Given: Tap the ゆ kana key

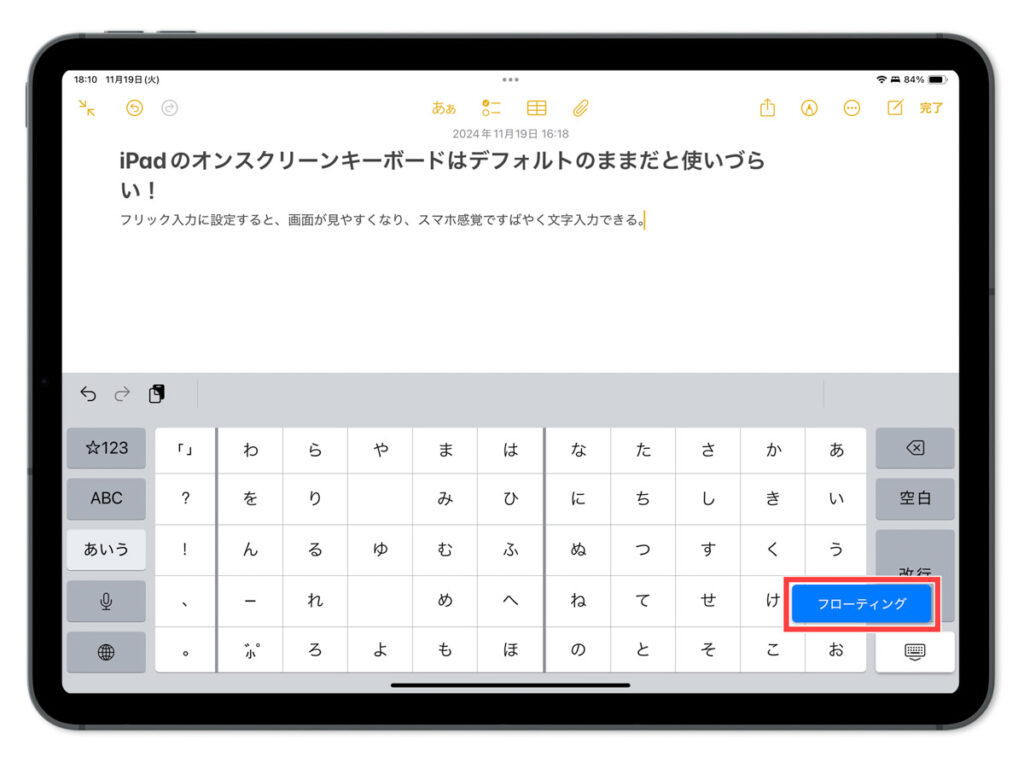Looking at the screenshot, I should click(381, 550).
